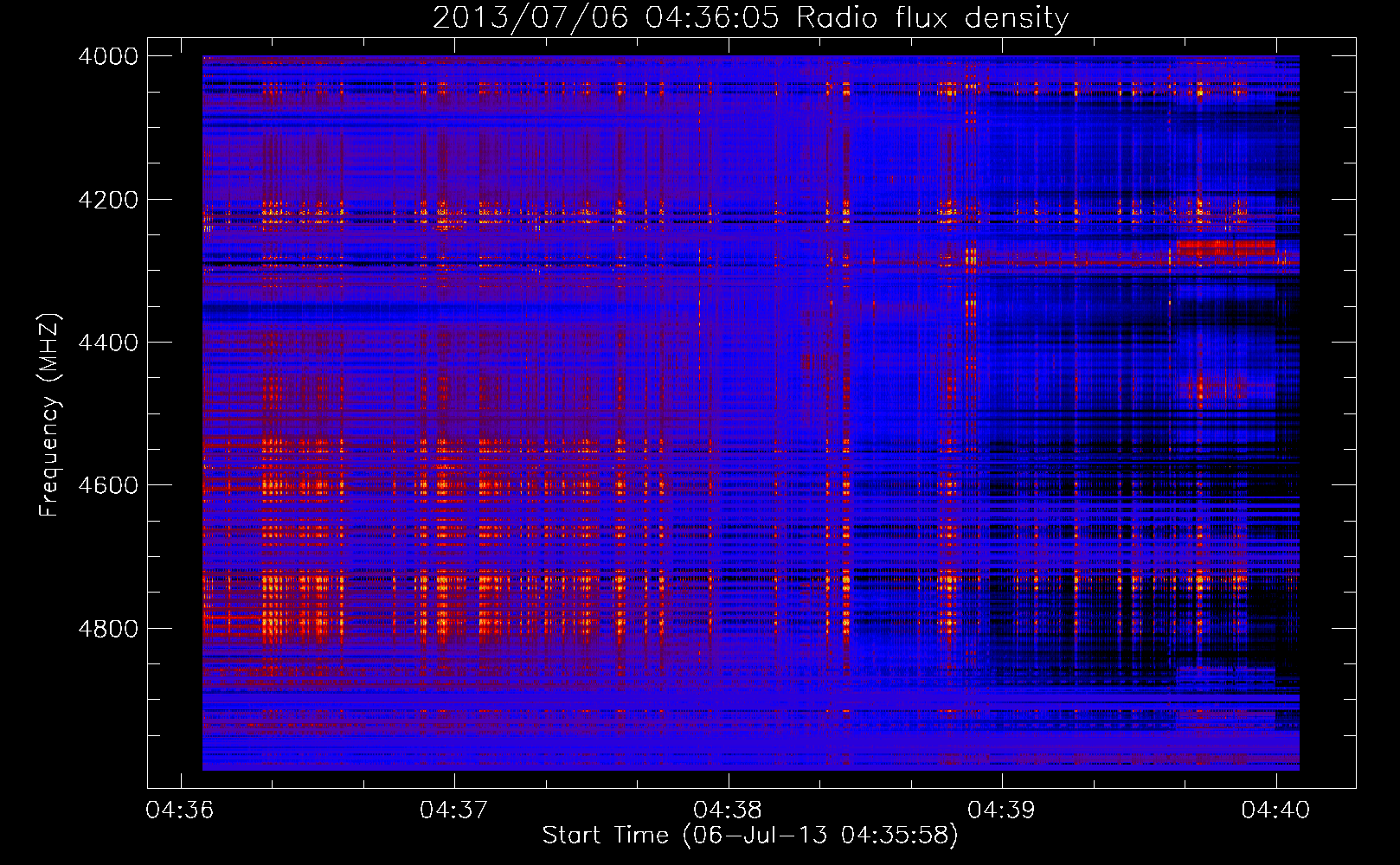Viewport: 1400px width, 865px height.
Task: Click the 04:40 time axis label
Action: [x=1275, y=811]
